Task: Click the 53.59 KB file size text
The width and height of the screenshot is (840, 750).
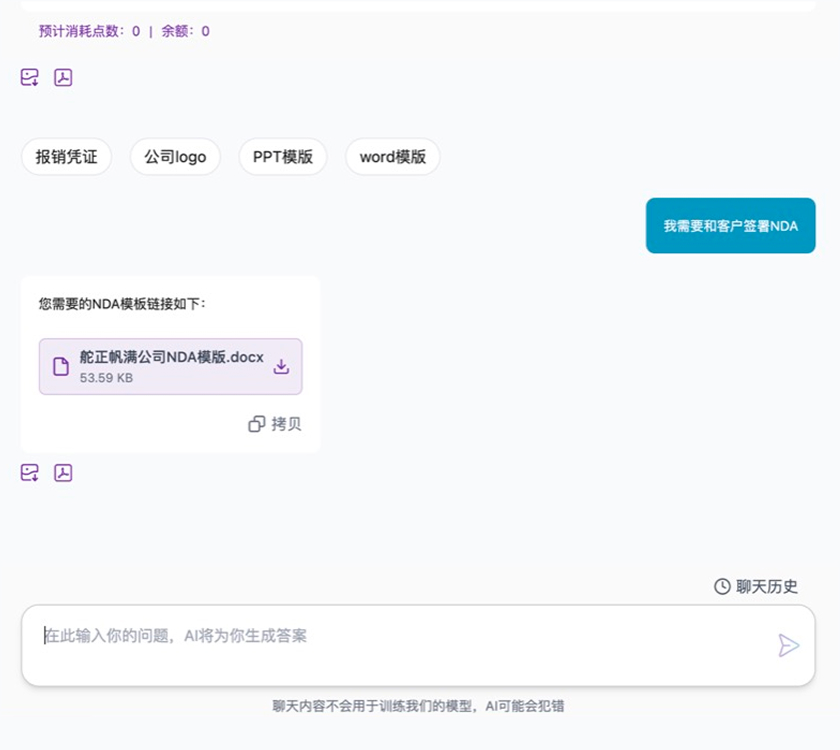Action: [x=106, y=378]
